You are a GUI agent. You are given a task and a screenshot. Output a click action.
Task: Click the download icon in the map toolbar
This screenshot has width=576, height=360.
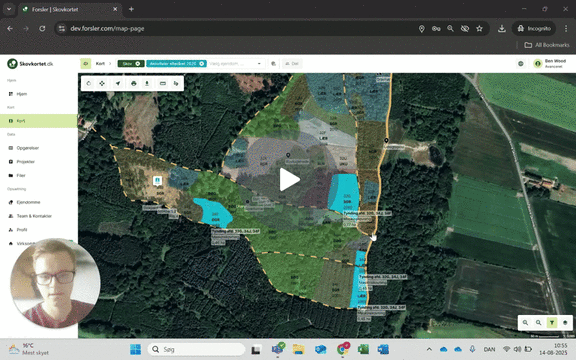pos(147,83)
